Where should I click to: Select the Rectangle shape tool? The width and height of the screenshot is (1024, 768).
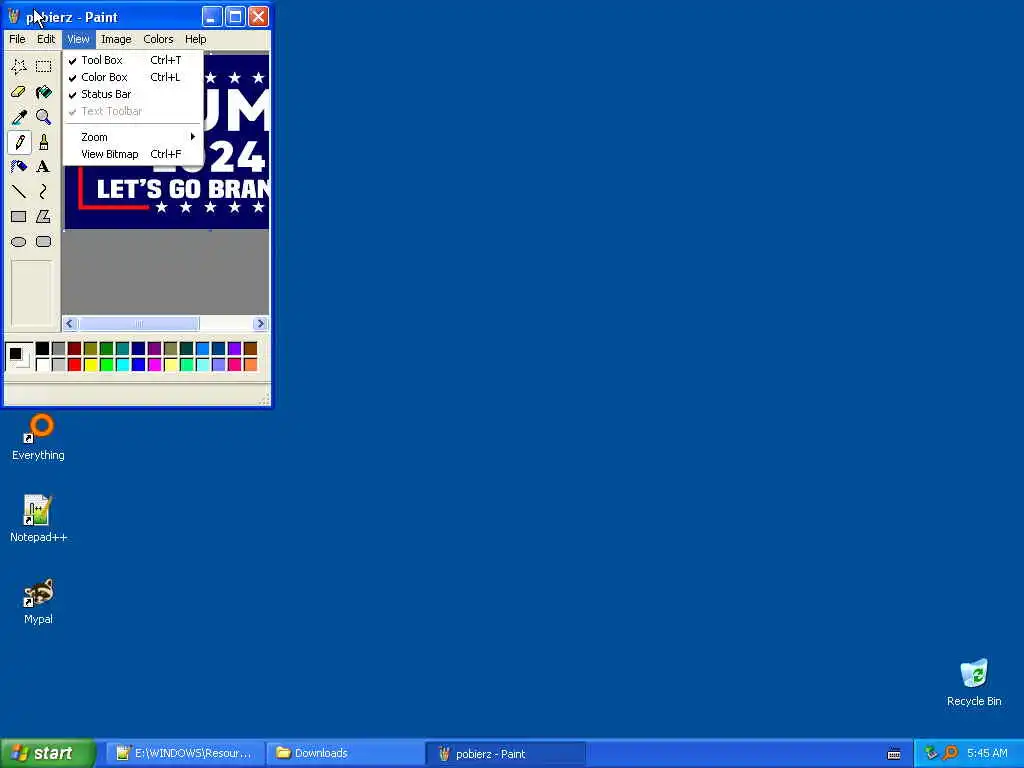(19, 216)
